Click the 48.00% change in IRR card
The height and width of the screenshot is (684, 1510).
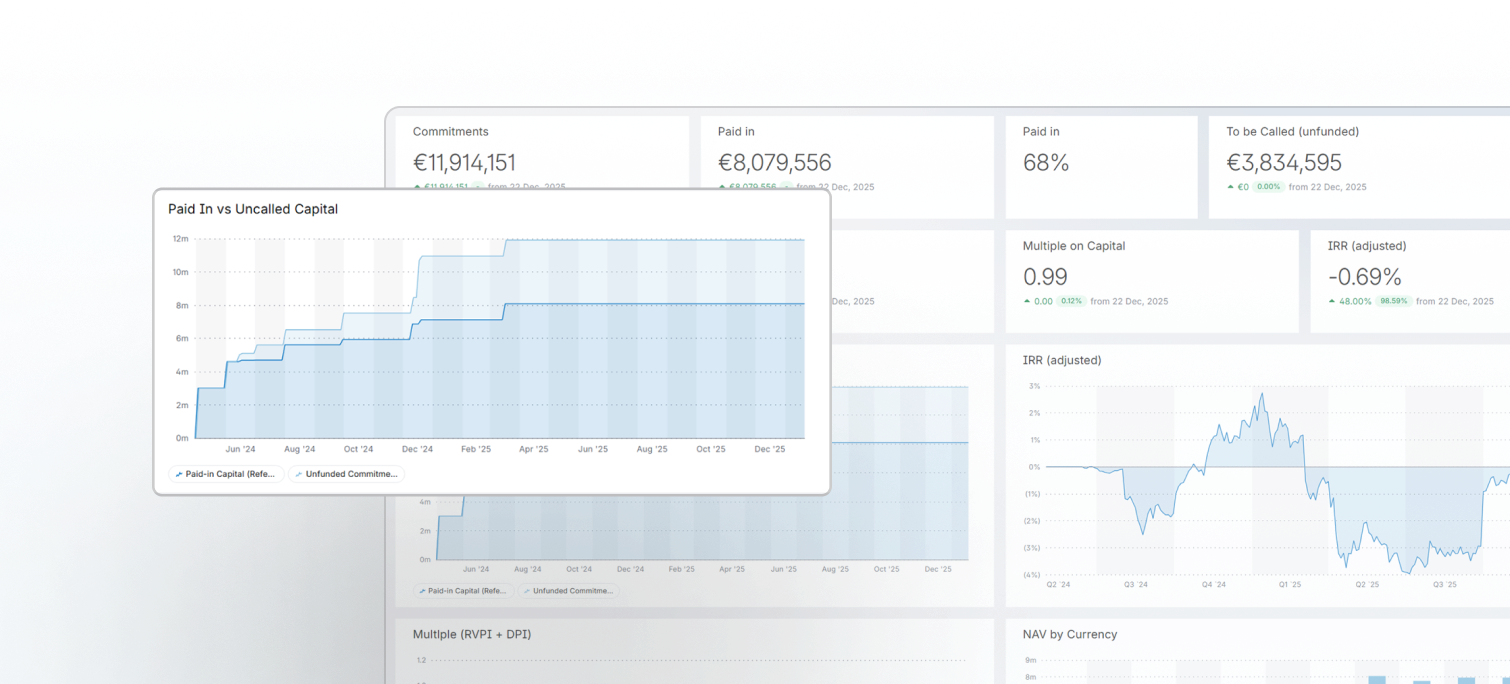(1355, 301)
